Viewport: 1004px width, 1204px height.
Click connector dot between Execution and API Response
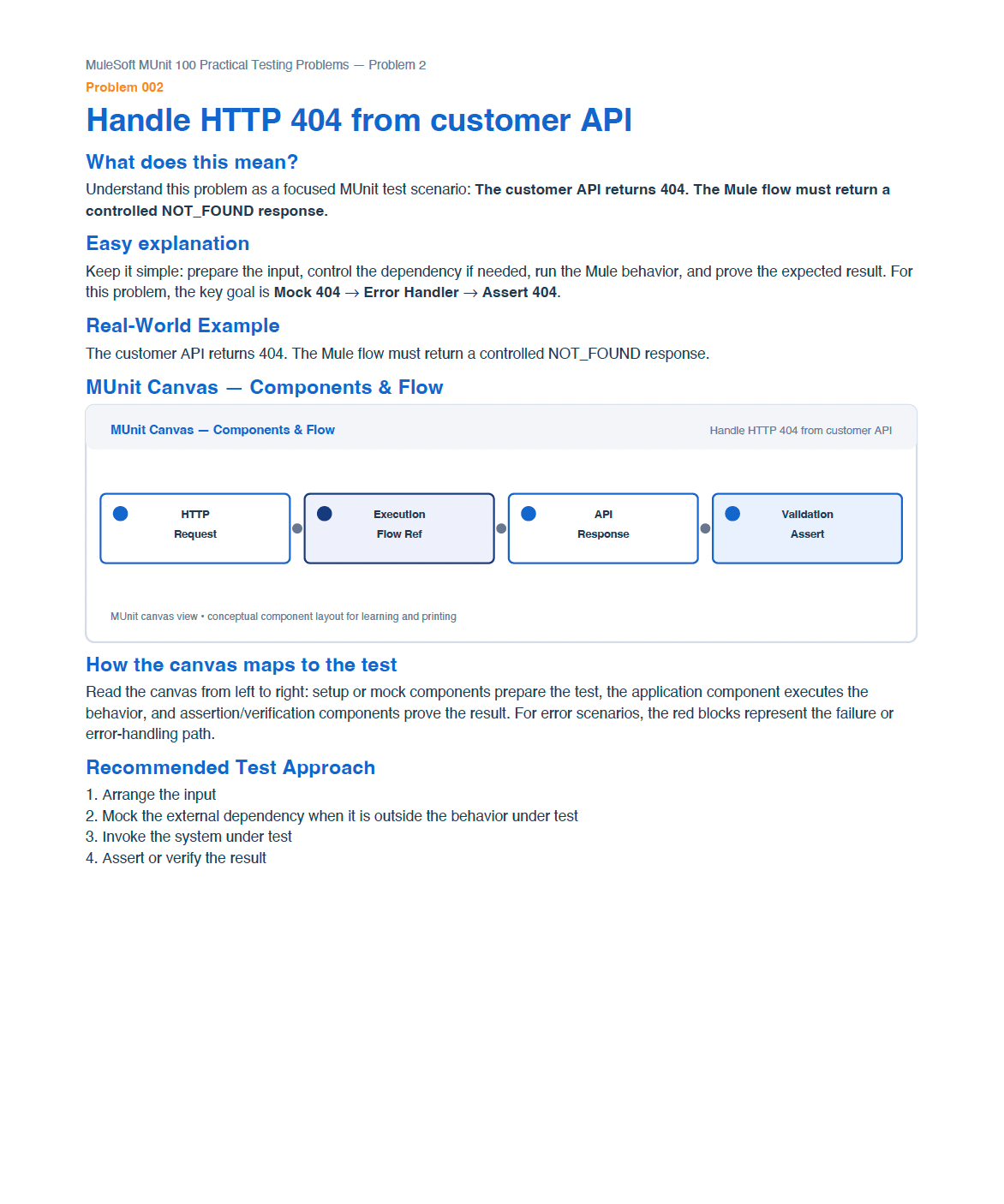click(x=501, y=528)
